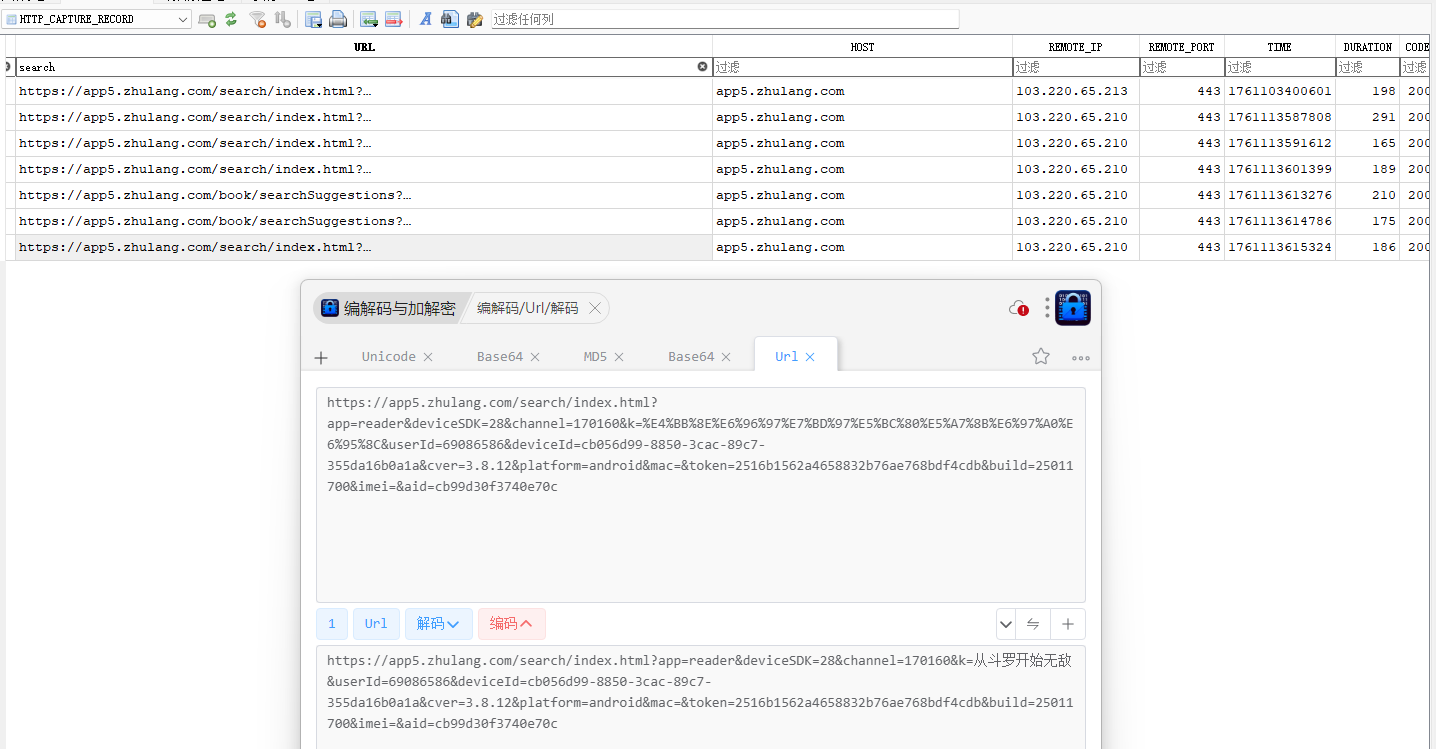Click the REMOTE_PORT column filter field

click(x=1182, y=67)
